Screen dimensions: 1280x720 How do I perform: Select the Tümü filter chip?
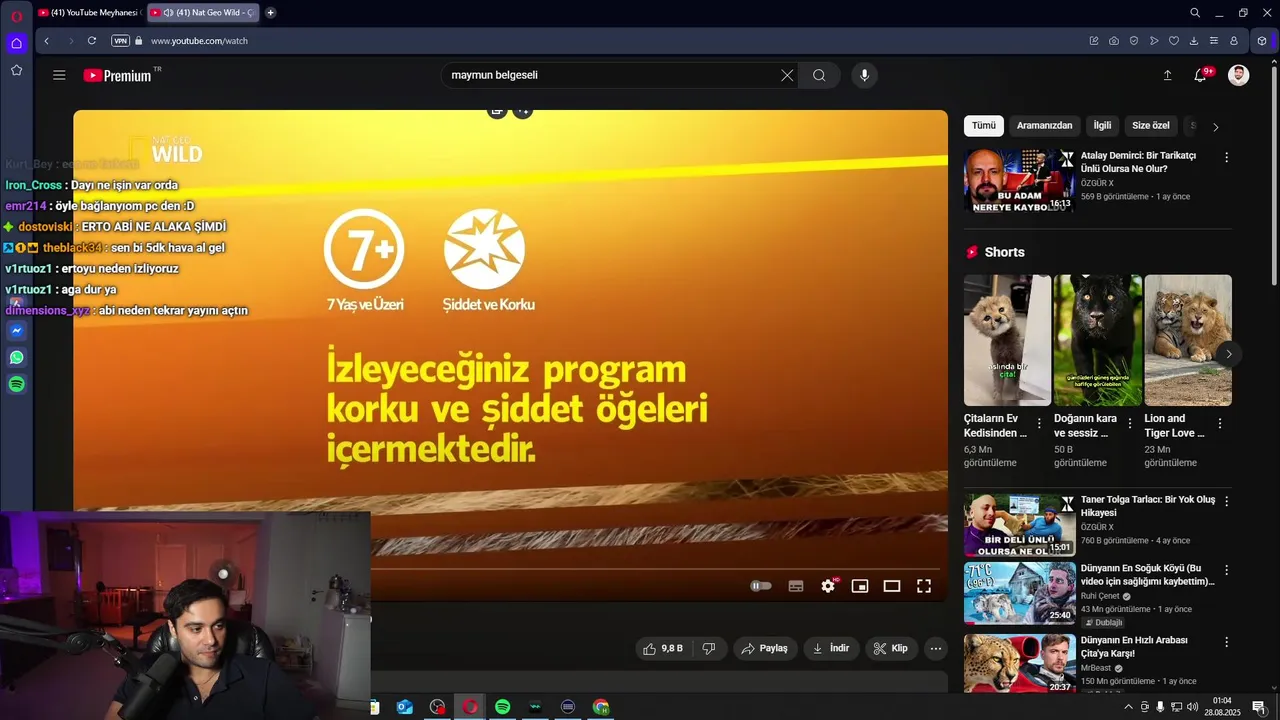pos(984,126)
